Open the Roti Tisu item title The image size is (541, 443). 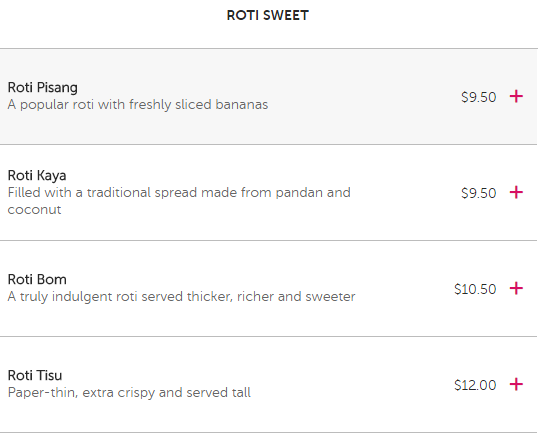tap(35, 375)
